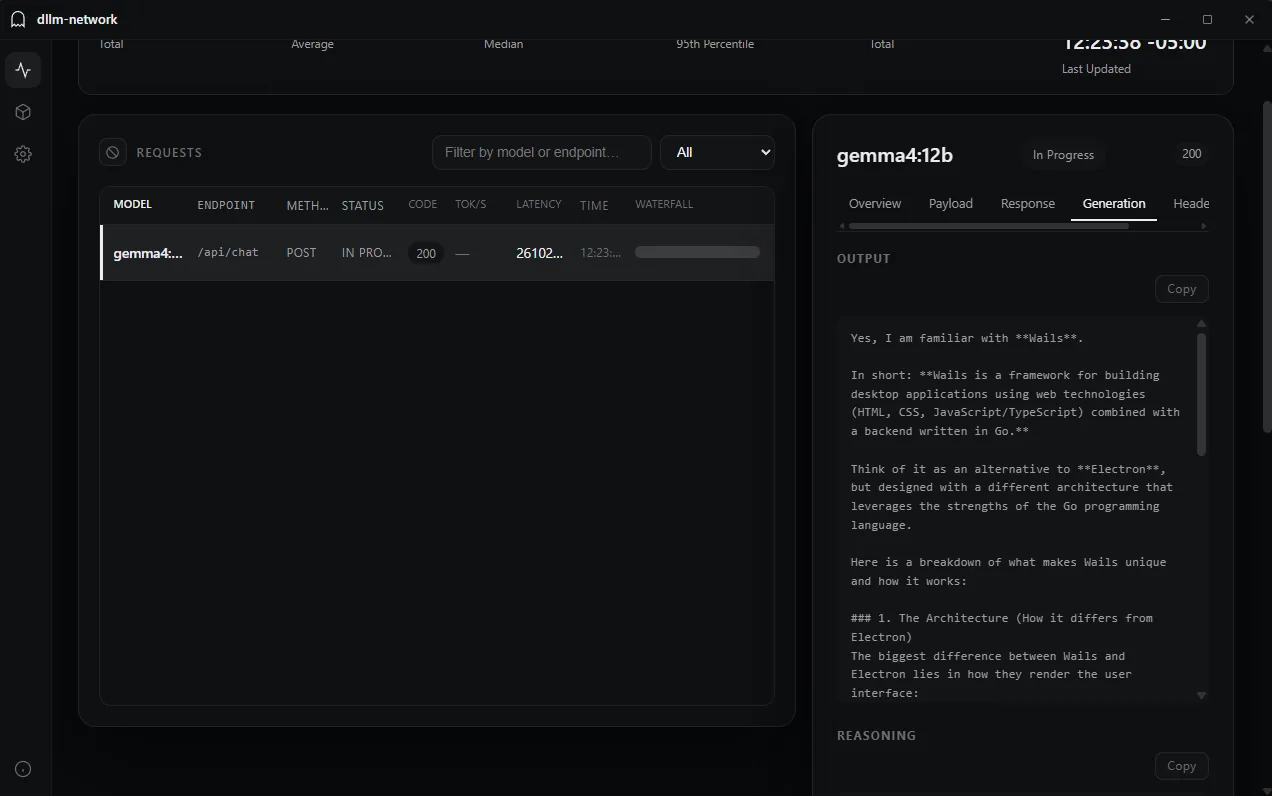Minimize the dllm-network window
Viewport: 1272px width, 796px height.
(1165, 19)
